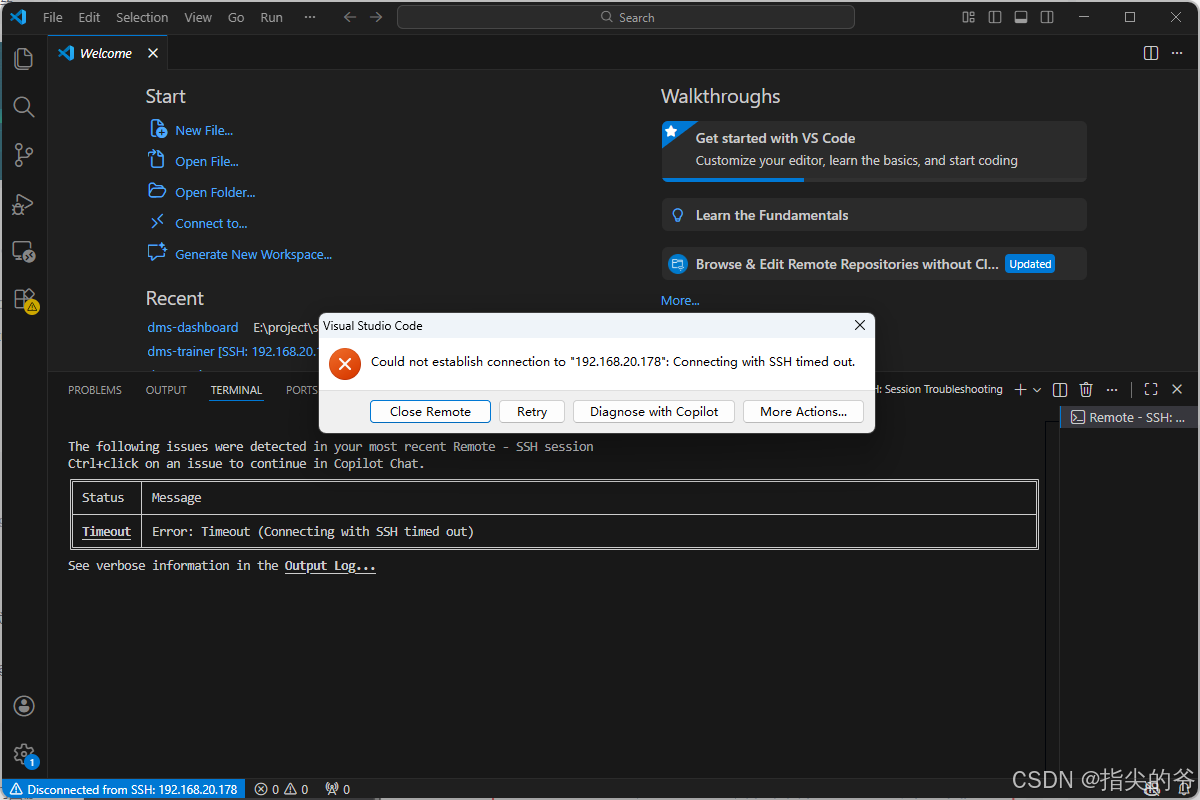This screenshot has width=1200, height=800.
Task: Open the Explorer view in activity bar
Action: (24, 59)
